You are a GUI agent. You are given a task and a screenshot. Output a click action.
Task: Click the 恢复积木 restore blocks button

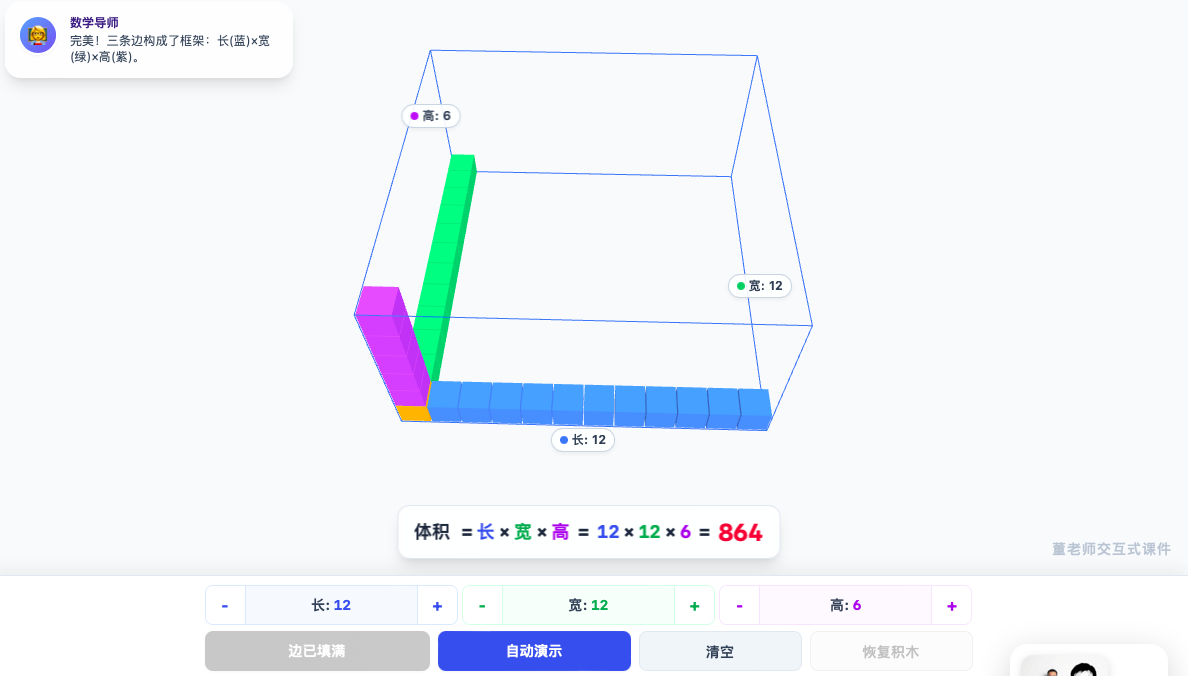tap(890, 651)
